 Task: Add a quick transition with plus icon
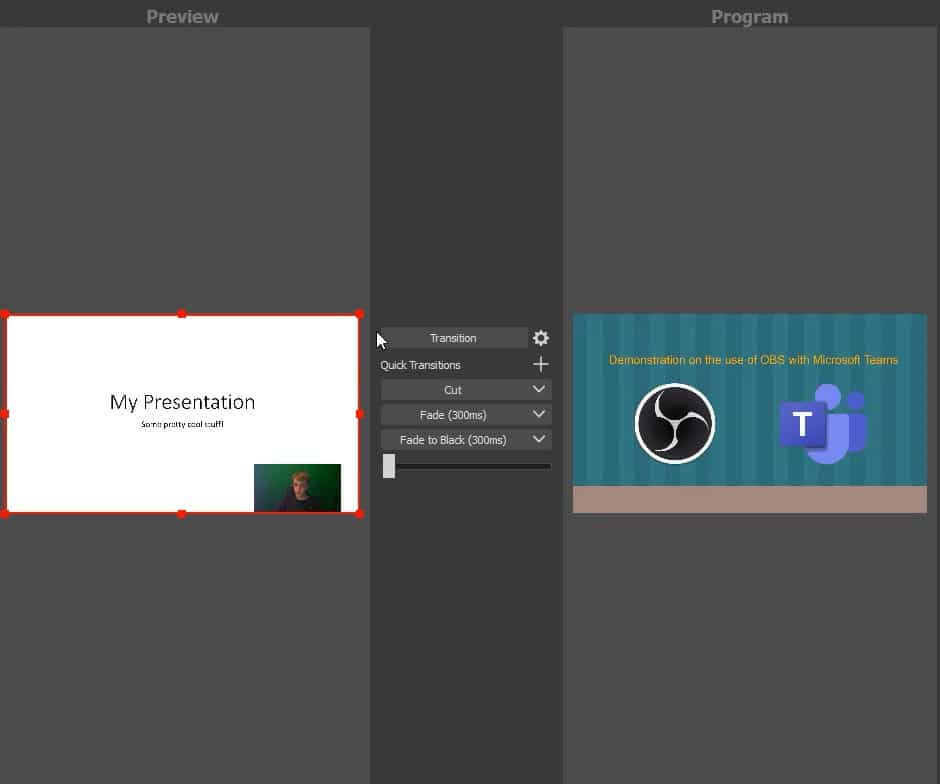(x=541, y=364)
